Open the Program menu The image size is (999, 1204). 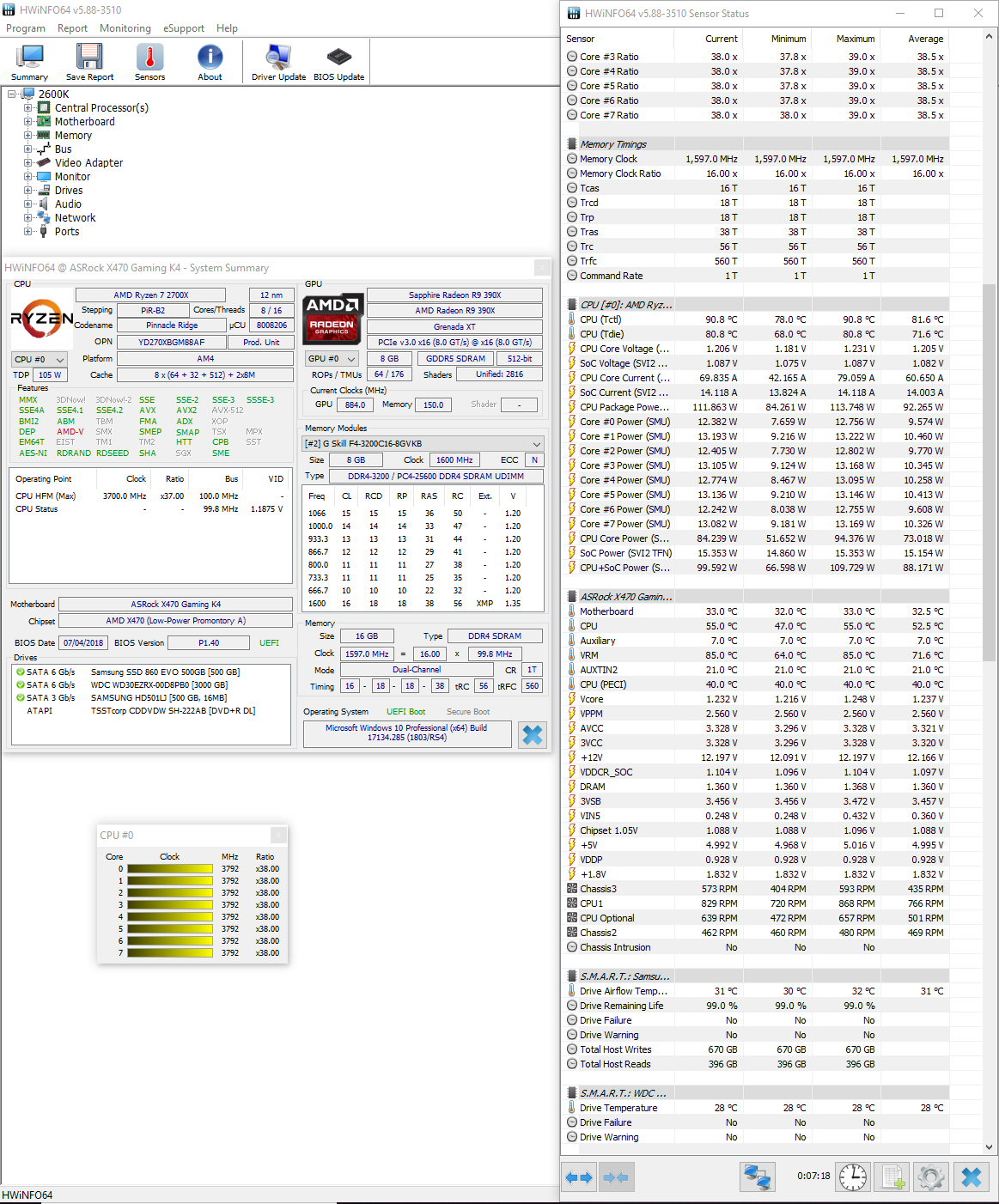pos(26,28)
